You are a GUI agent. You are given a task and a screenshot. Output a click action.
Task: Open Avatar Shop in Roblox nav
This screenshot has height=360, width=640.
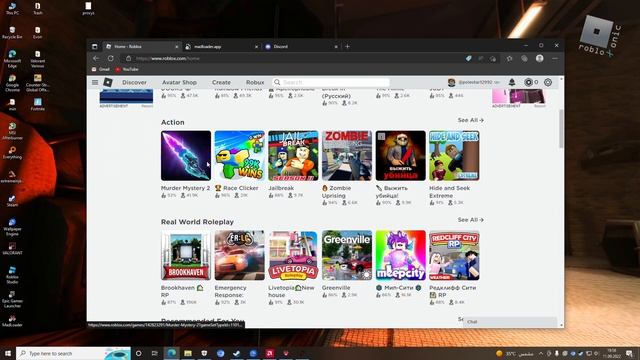(x=179, y=82)
